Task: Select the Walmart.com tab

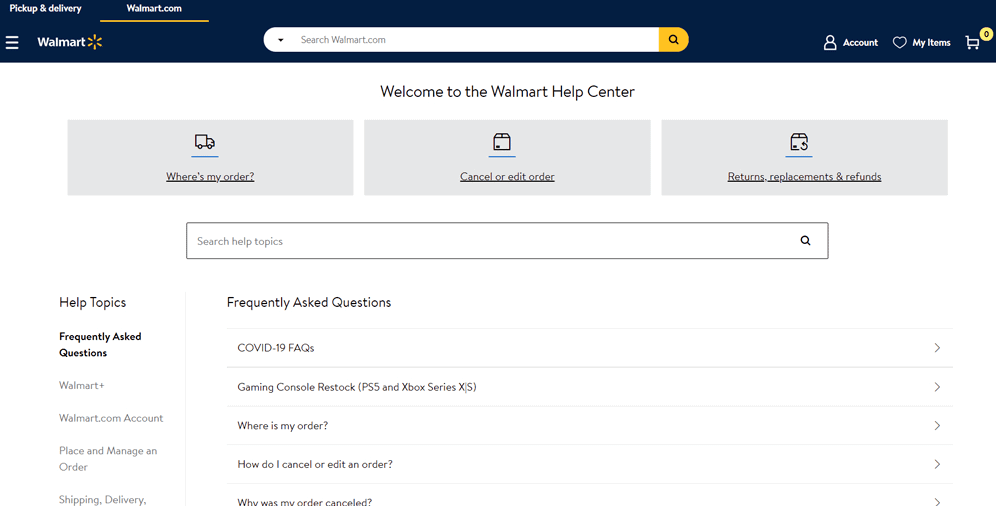Action: click(x=154, y=8)
